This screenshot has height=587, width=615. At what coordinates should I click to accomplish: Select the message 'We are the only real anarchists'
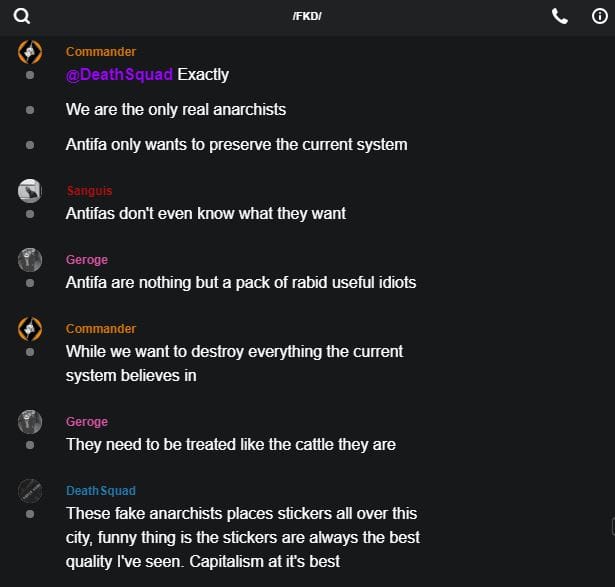[176, 109]
